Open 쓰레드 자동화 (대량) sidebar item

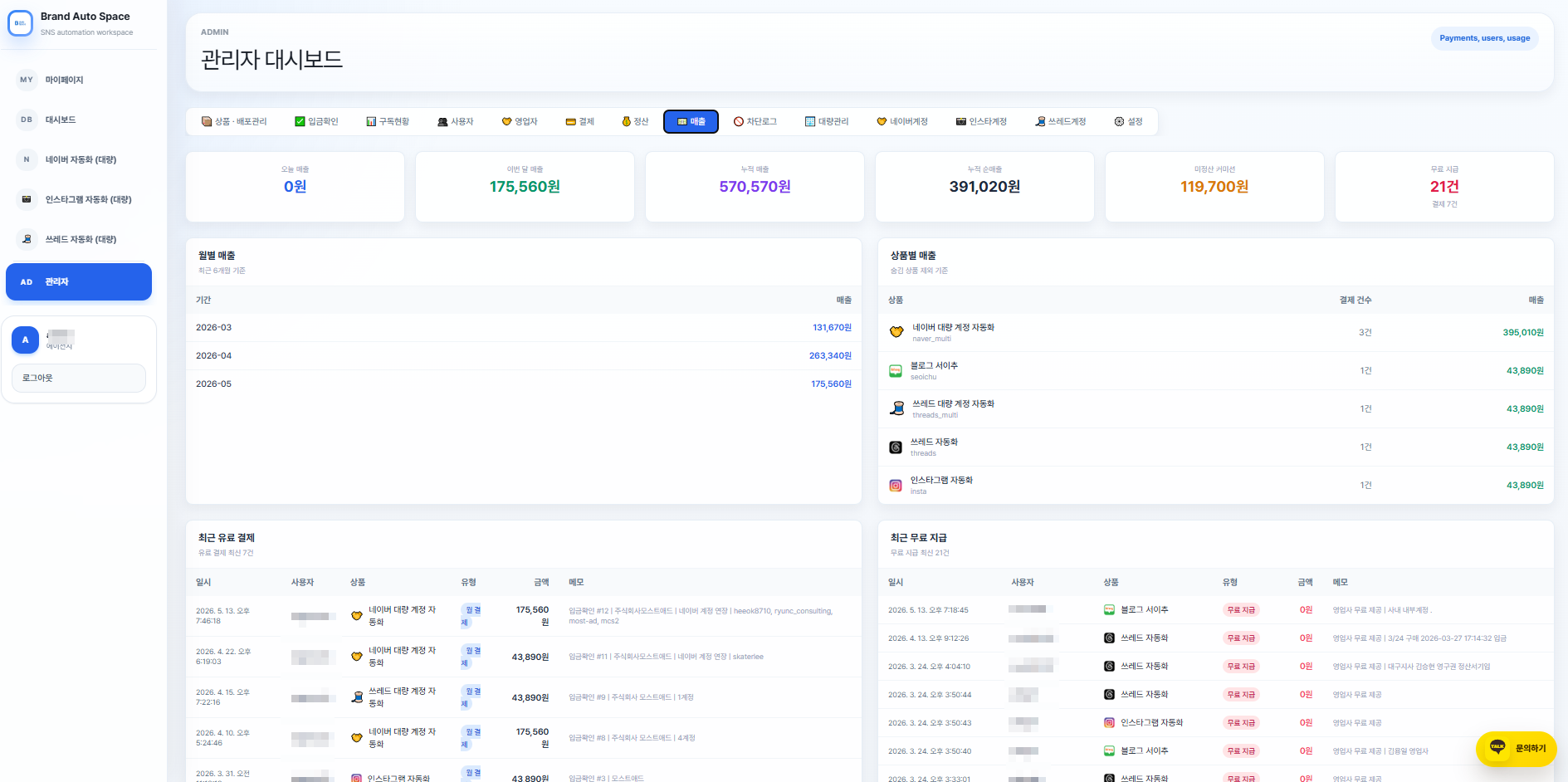[79, 239]
